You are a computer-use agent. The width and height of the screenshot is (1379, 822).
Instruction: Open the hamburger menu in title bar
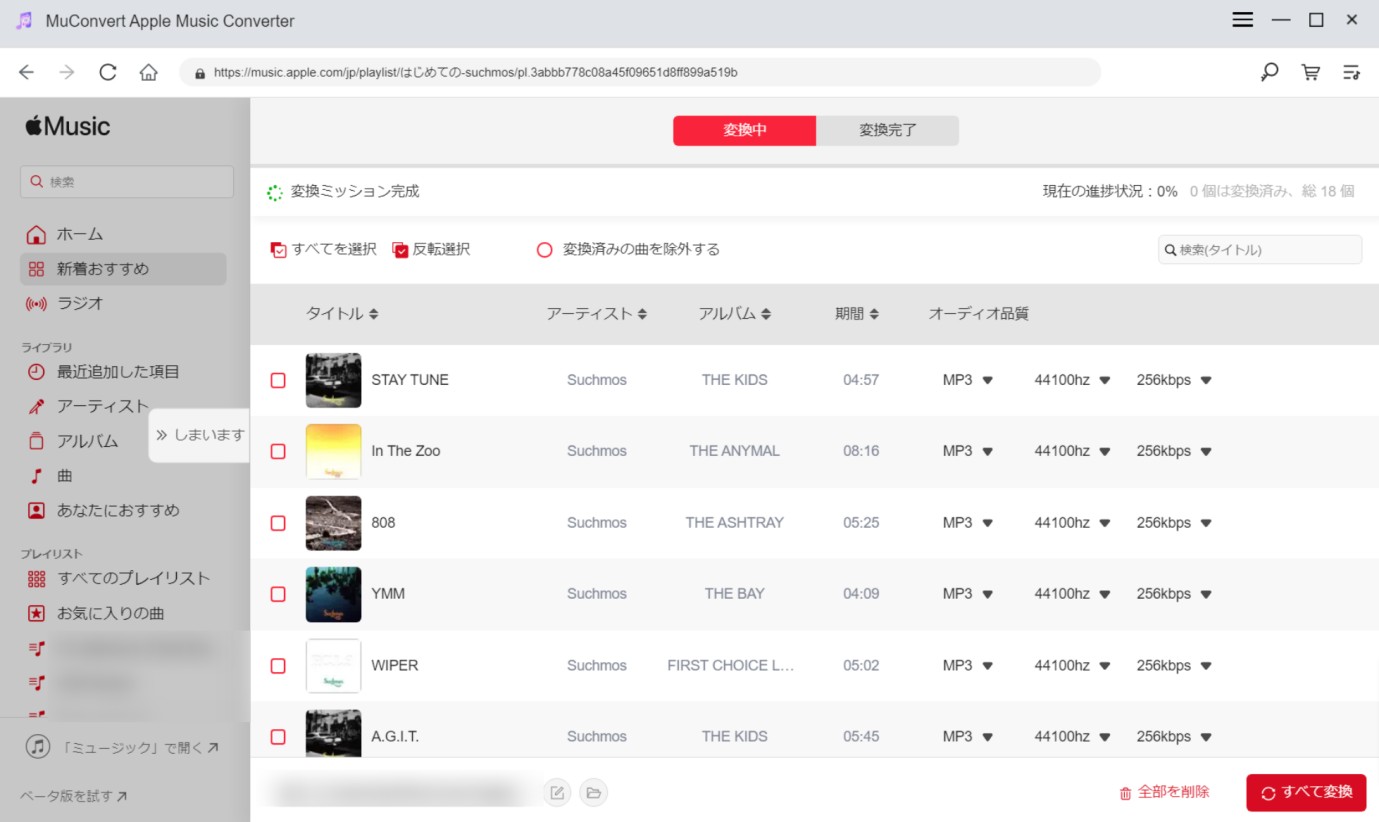click(x=1243, y=20)
